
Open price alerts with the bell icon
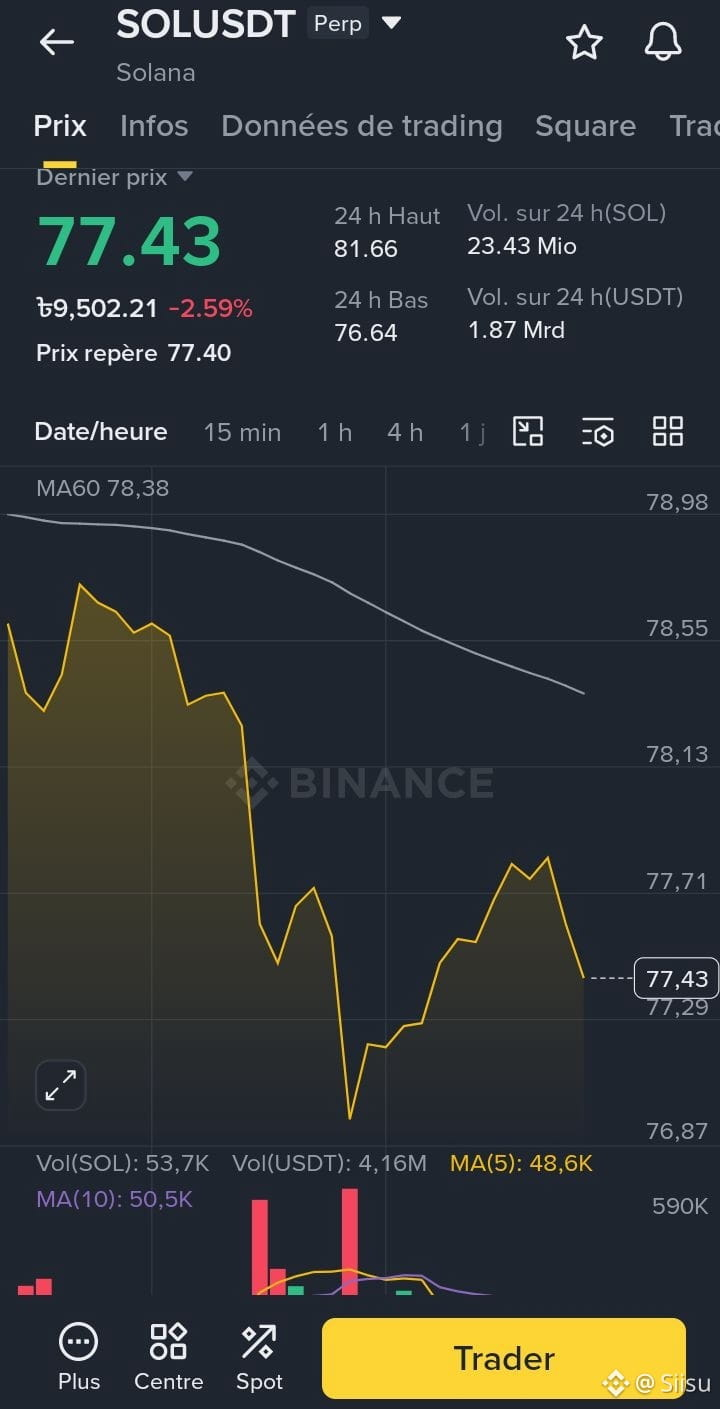point(663,42)
